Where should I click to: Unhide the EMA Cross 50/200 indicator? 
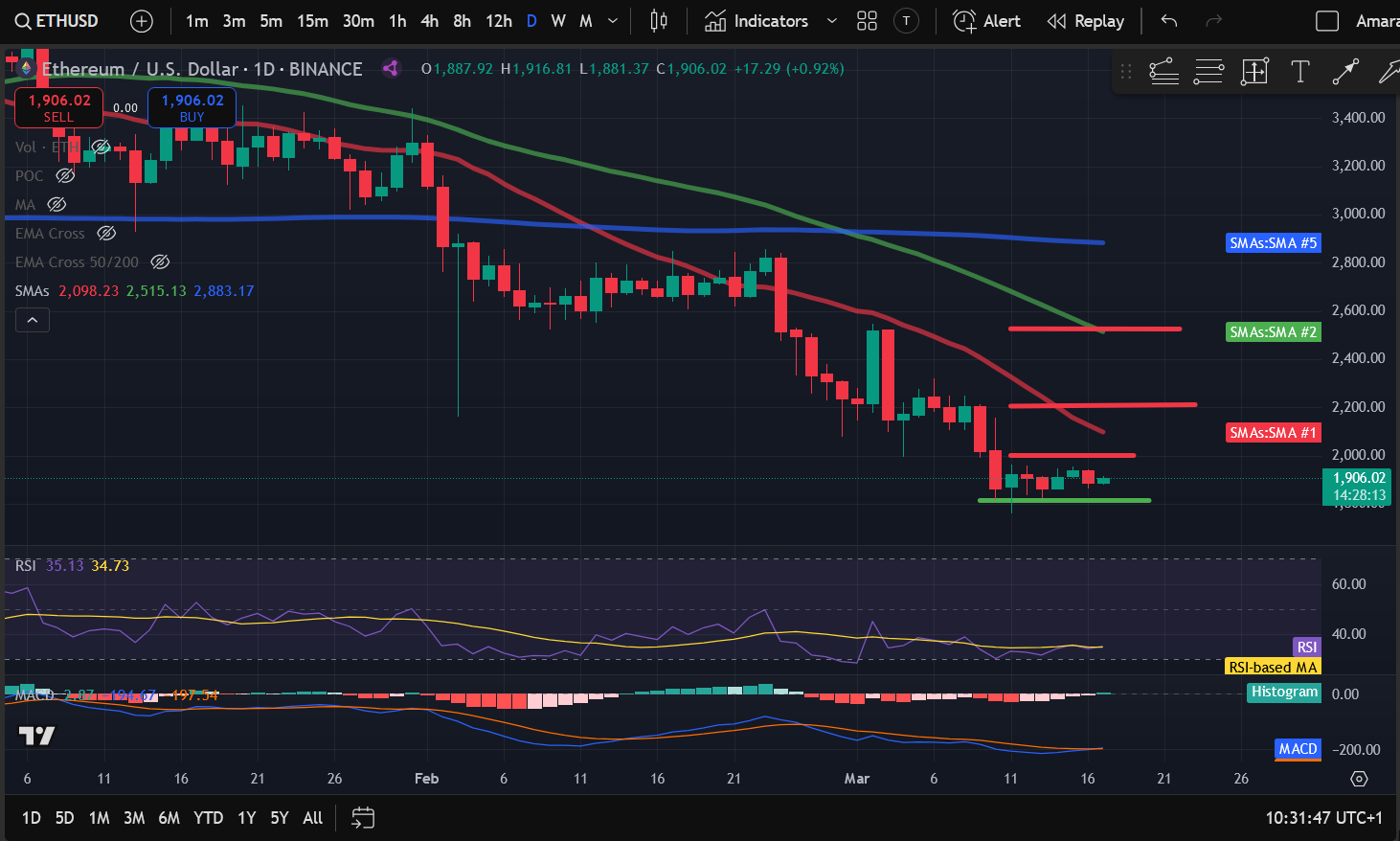pos(160,261)
